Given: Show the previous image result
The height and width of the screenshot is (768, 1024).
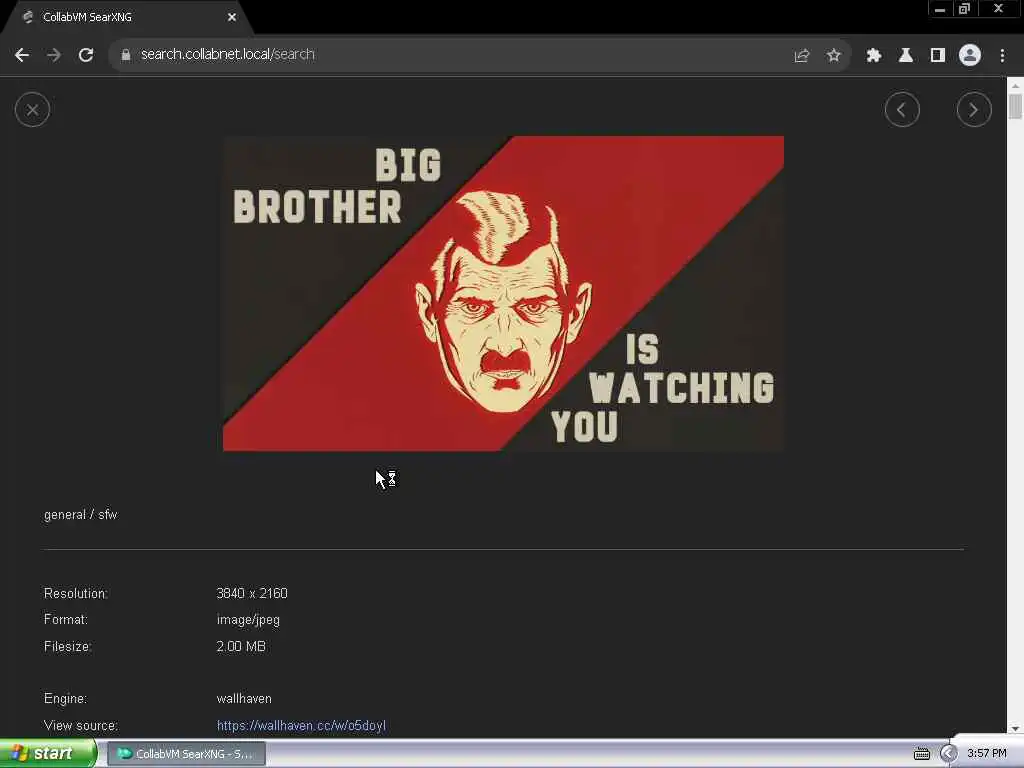Looking at the screenshot, I should (902, 110).
